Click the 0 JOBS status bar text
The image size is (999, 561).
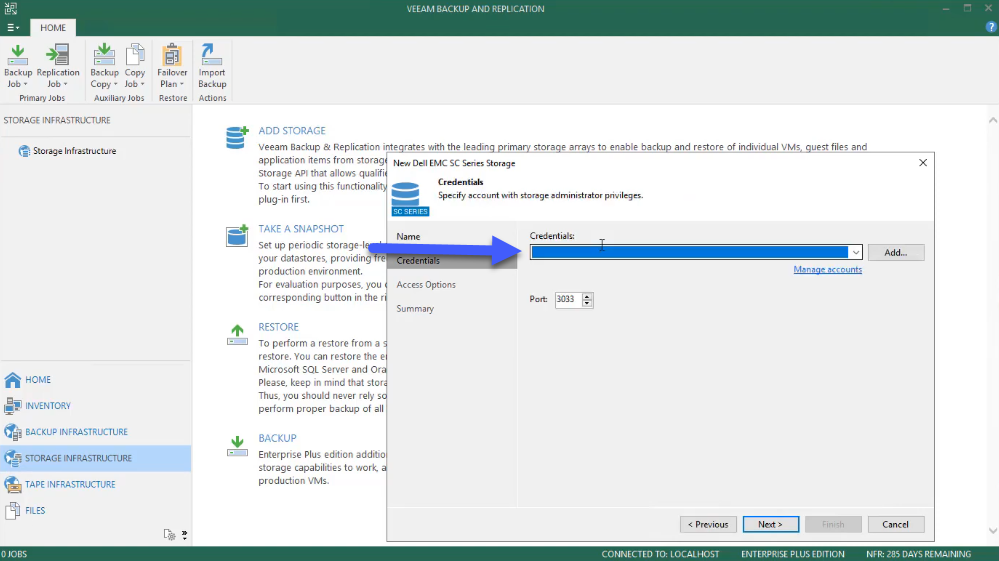(x=14, y=554)
